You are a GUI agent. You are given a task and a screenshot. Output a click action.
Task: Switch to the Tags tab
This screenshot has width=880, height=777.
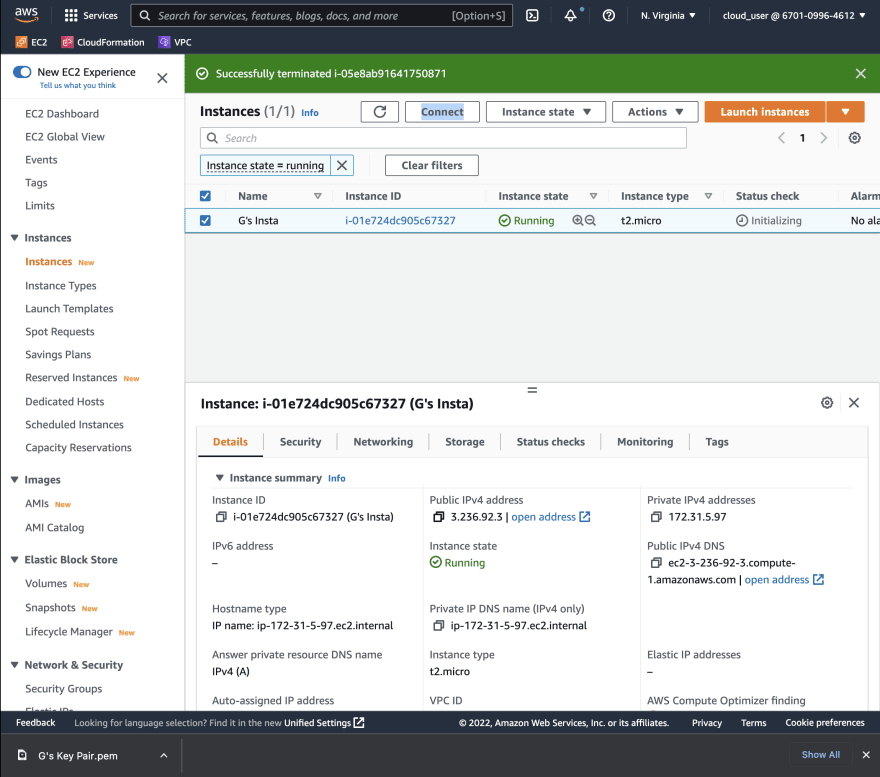[x=717, y=442]
